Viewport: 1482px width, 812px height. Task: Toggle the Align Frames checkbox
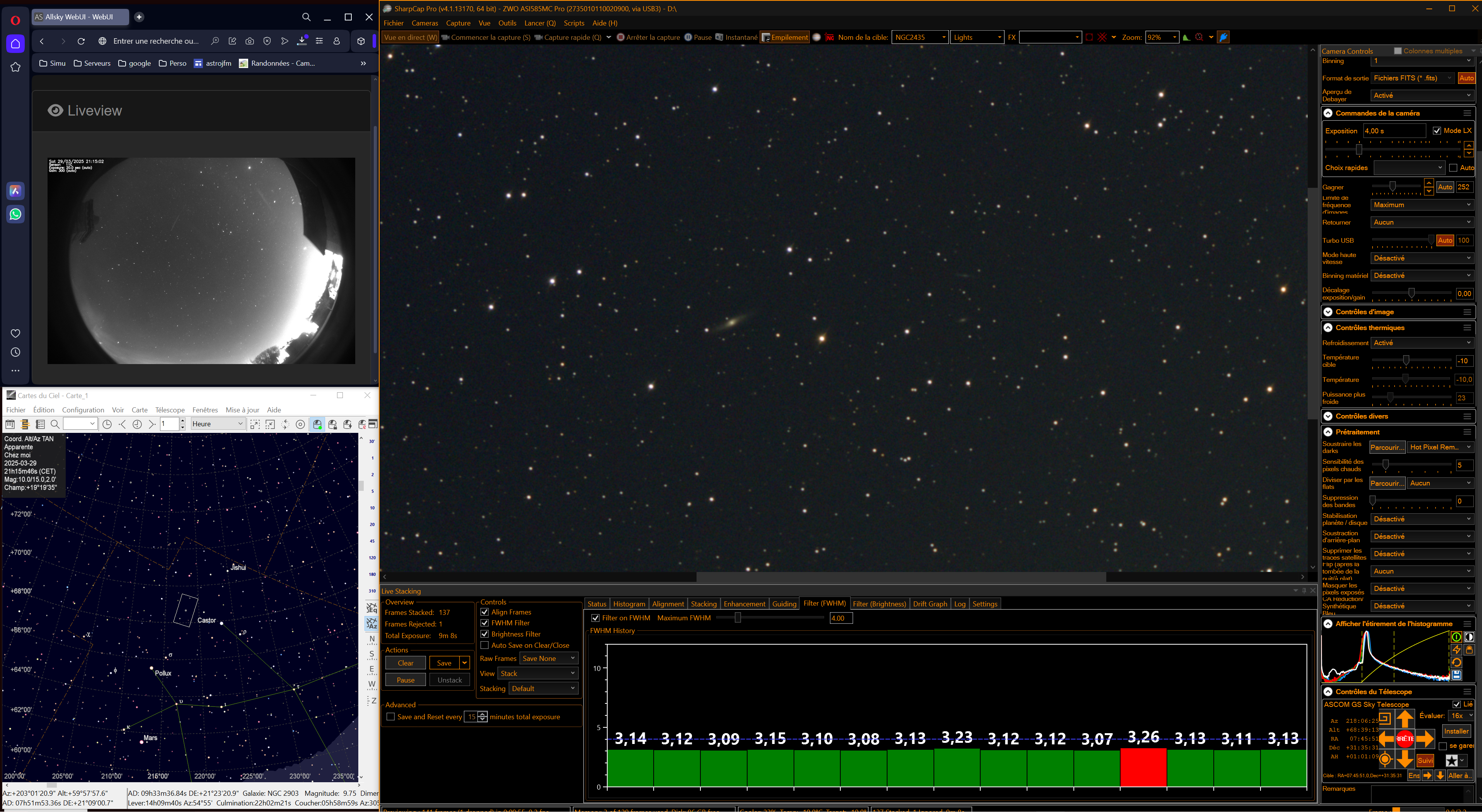[x=484, y=612]
